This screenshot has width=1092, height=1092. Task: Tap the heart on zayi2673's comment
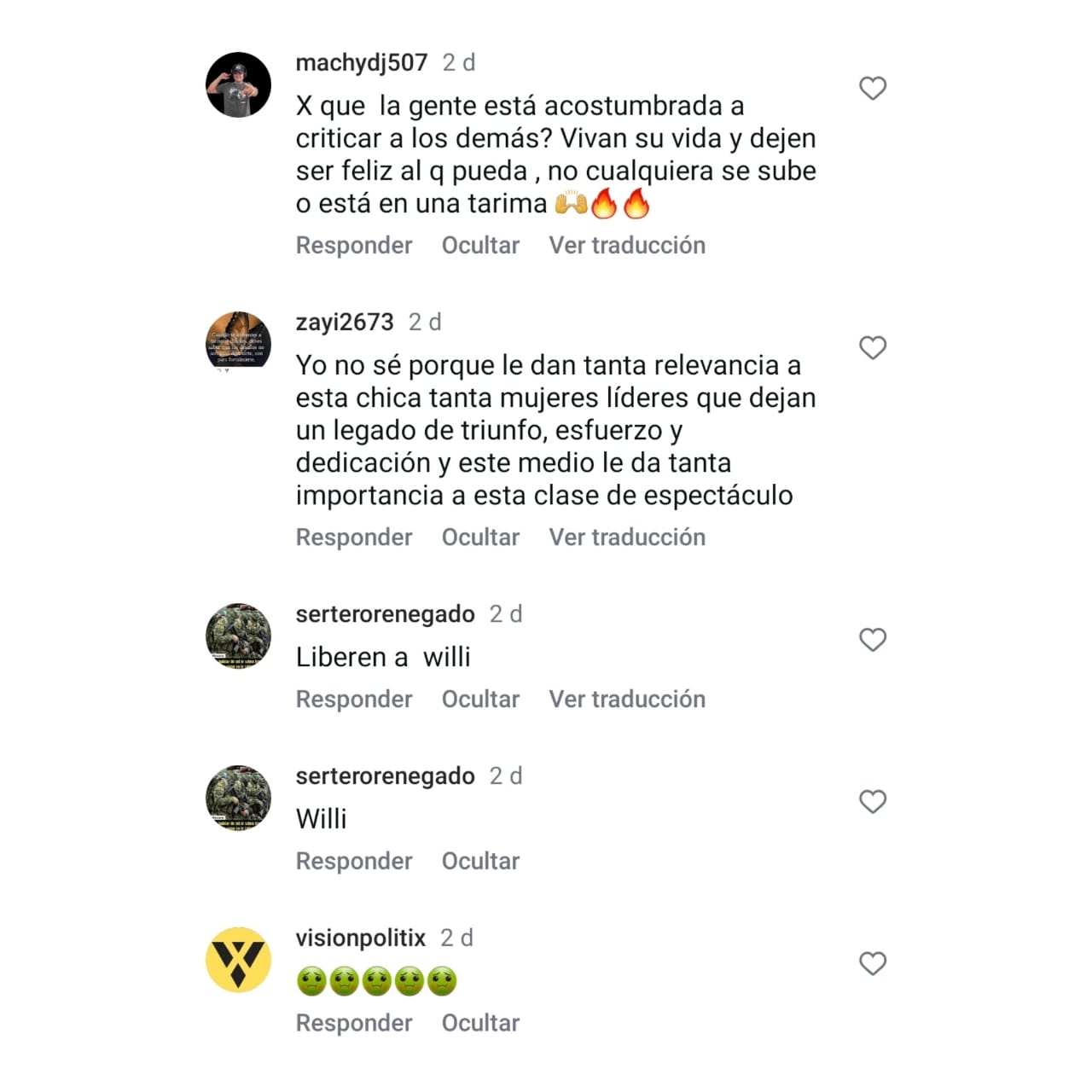click(872, 347)
